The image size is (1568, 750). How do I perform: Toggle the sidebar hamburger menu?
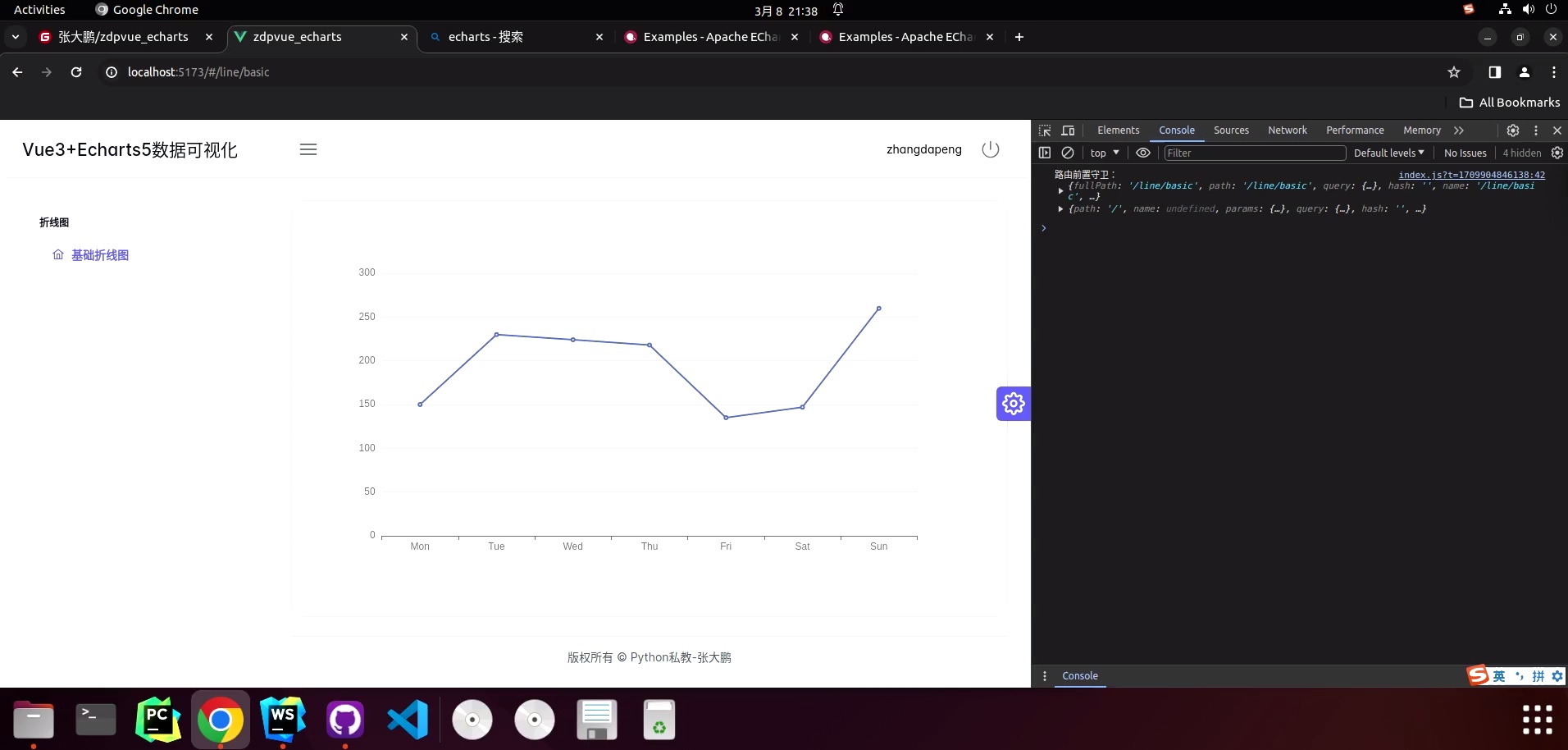point(308,149)
